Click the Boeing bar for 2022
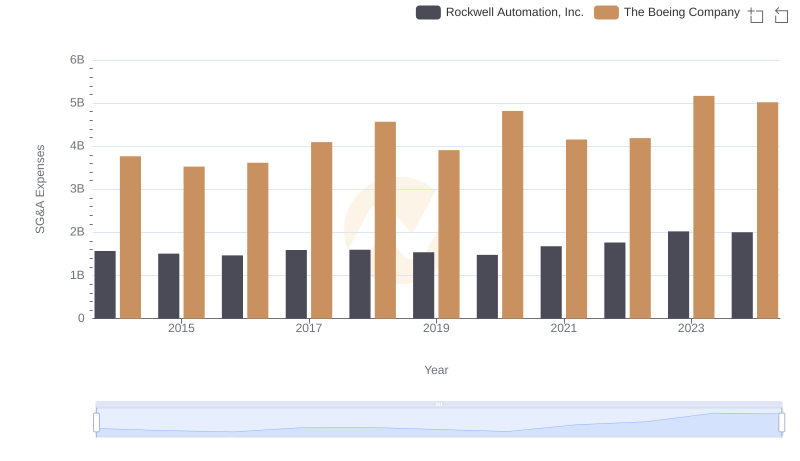 640,228
